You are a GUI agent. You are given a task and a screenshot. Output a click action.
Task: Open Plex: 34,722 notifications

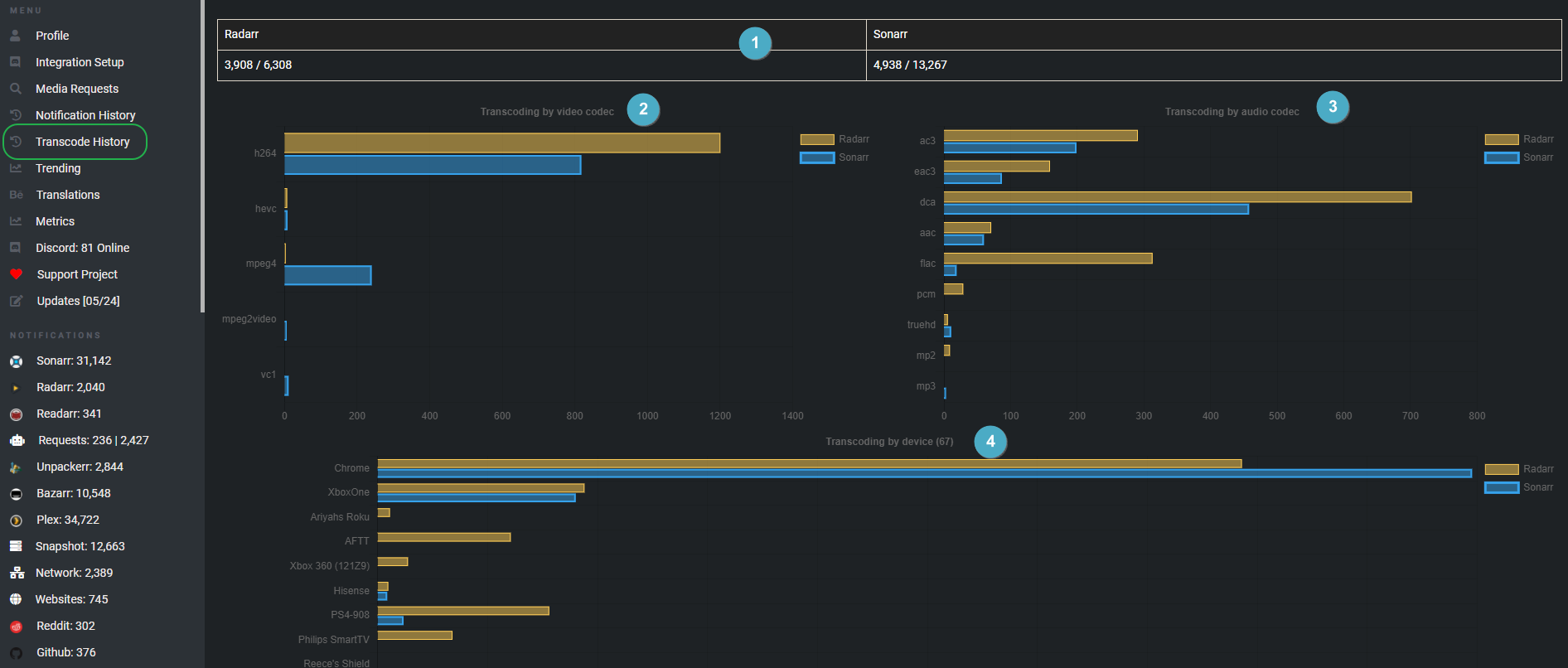point(68,520)
